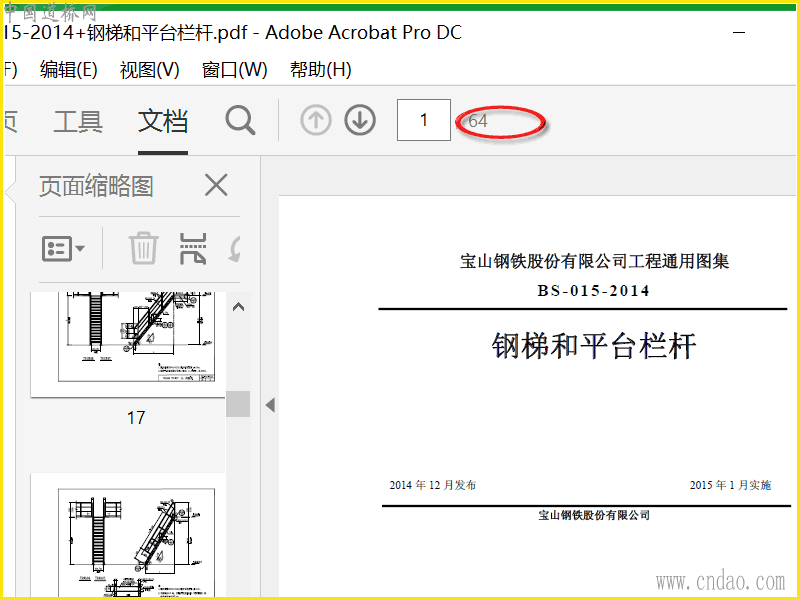Viewport: 800px width, 600px height.
Task: Click the 2014 年 12 月发布 text
Action: point(433,485)
